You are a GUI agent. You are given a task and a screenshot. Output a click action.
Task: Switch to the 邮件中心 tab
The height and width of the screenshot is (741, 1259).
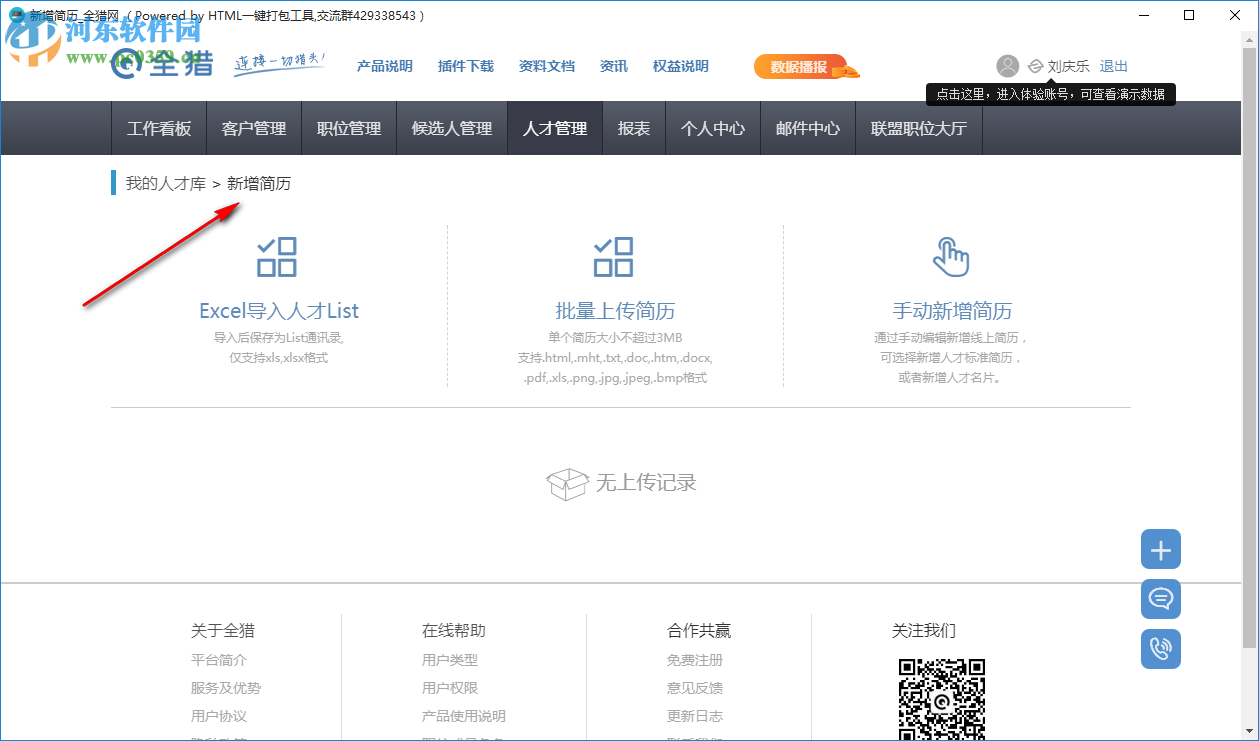click(807, 128)
